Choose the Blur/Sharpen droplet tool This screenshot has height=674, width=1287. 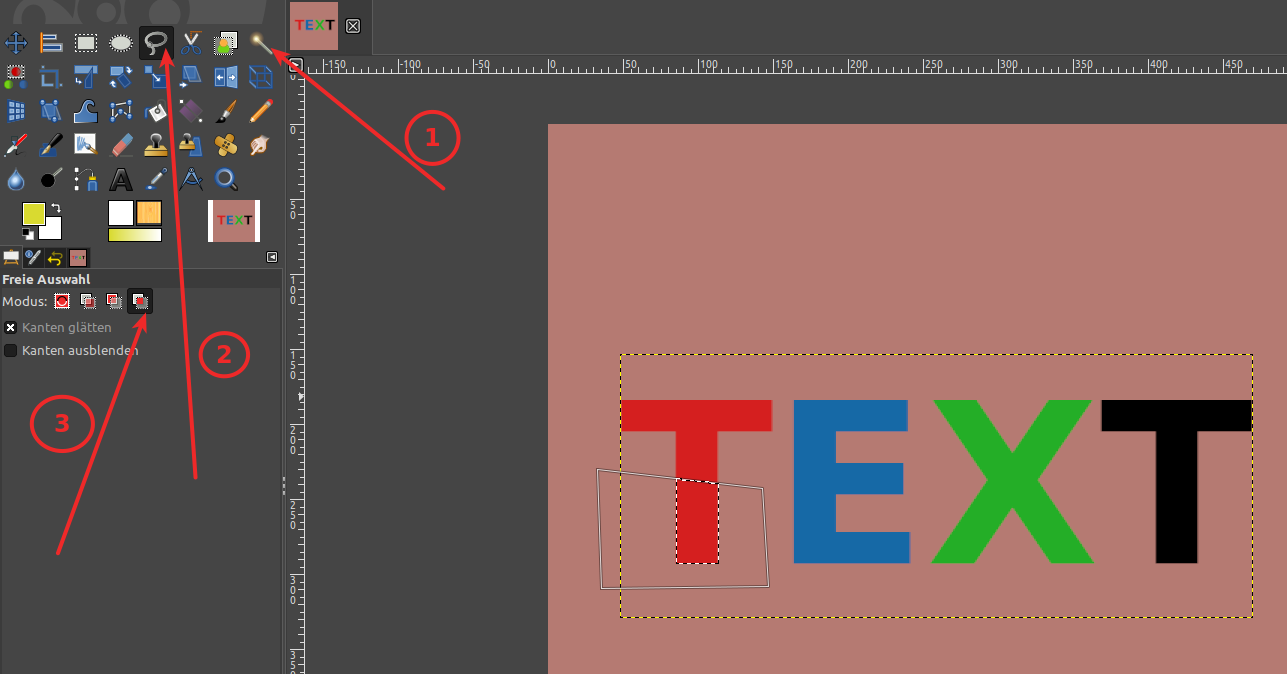tap(16, 179)
